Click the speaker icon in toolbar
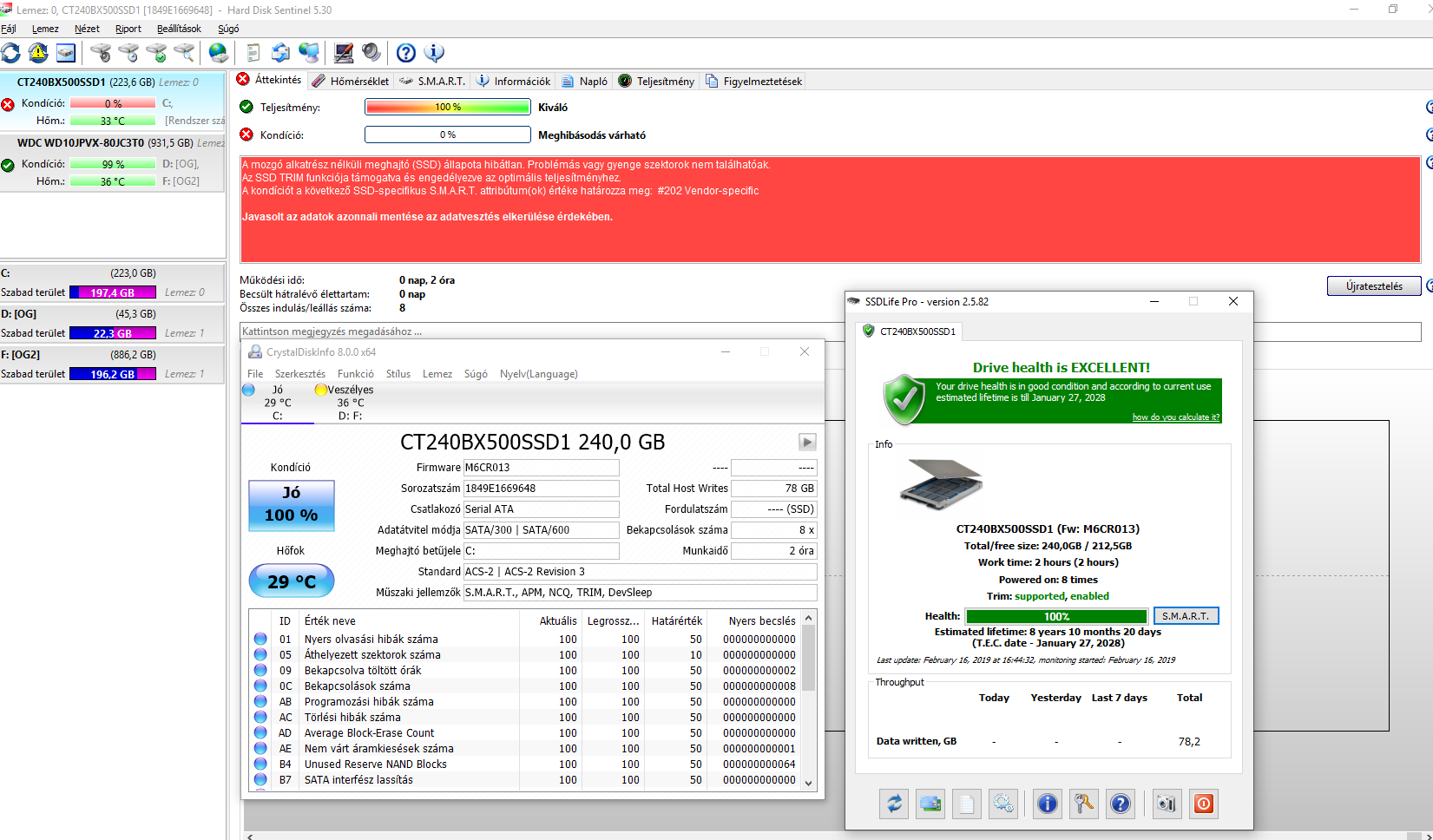Screen dimensions: 1433x840 pos(371,53)
